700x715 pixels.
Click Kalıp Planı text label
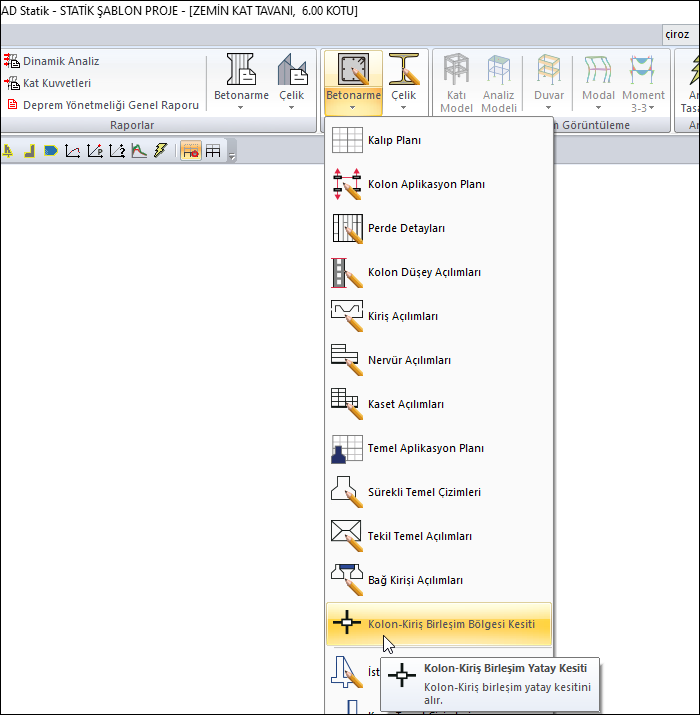click(394, 140)
